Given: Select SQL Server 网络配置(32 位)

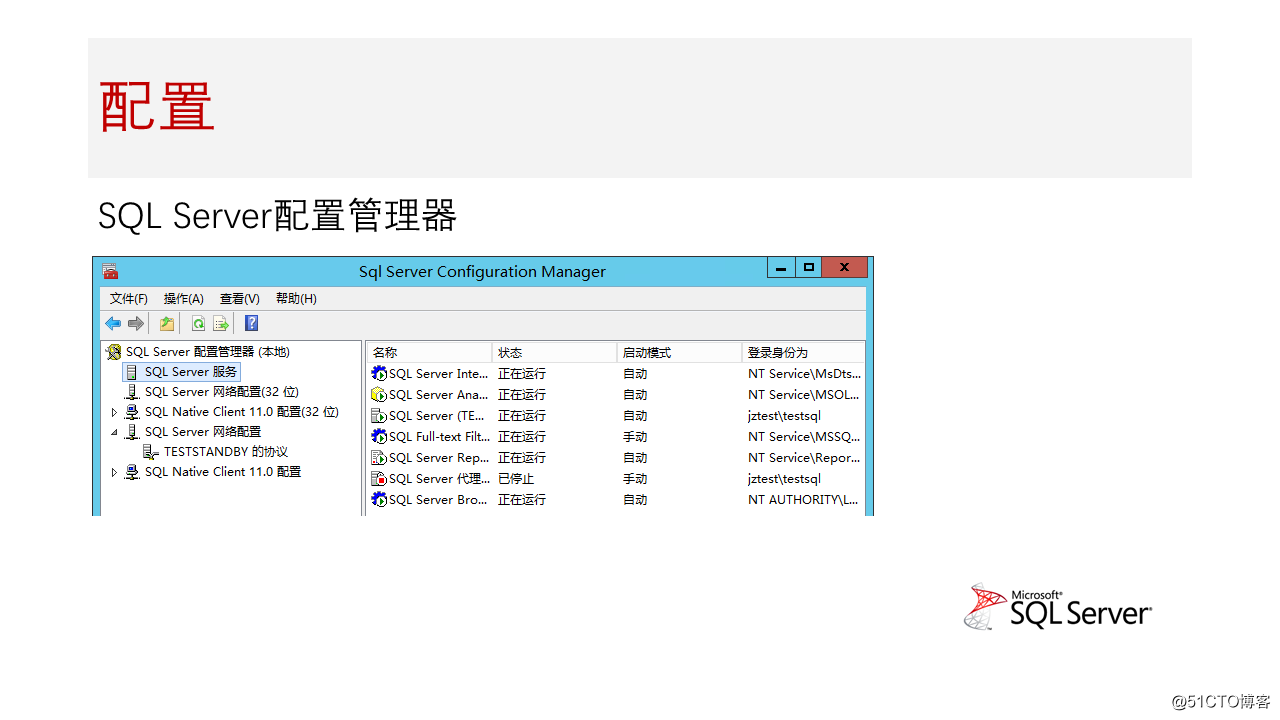Looking at the screenshot, I should (222, 392).
